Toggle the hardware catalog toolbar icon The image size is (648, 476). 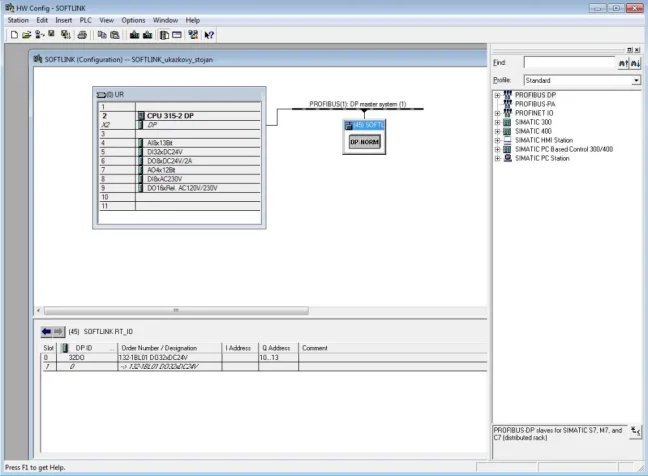(x=164, y=34)
